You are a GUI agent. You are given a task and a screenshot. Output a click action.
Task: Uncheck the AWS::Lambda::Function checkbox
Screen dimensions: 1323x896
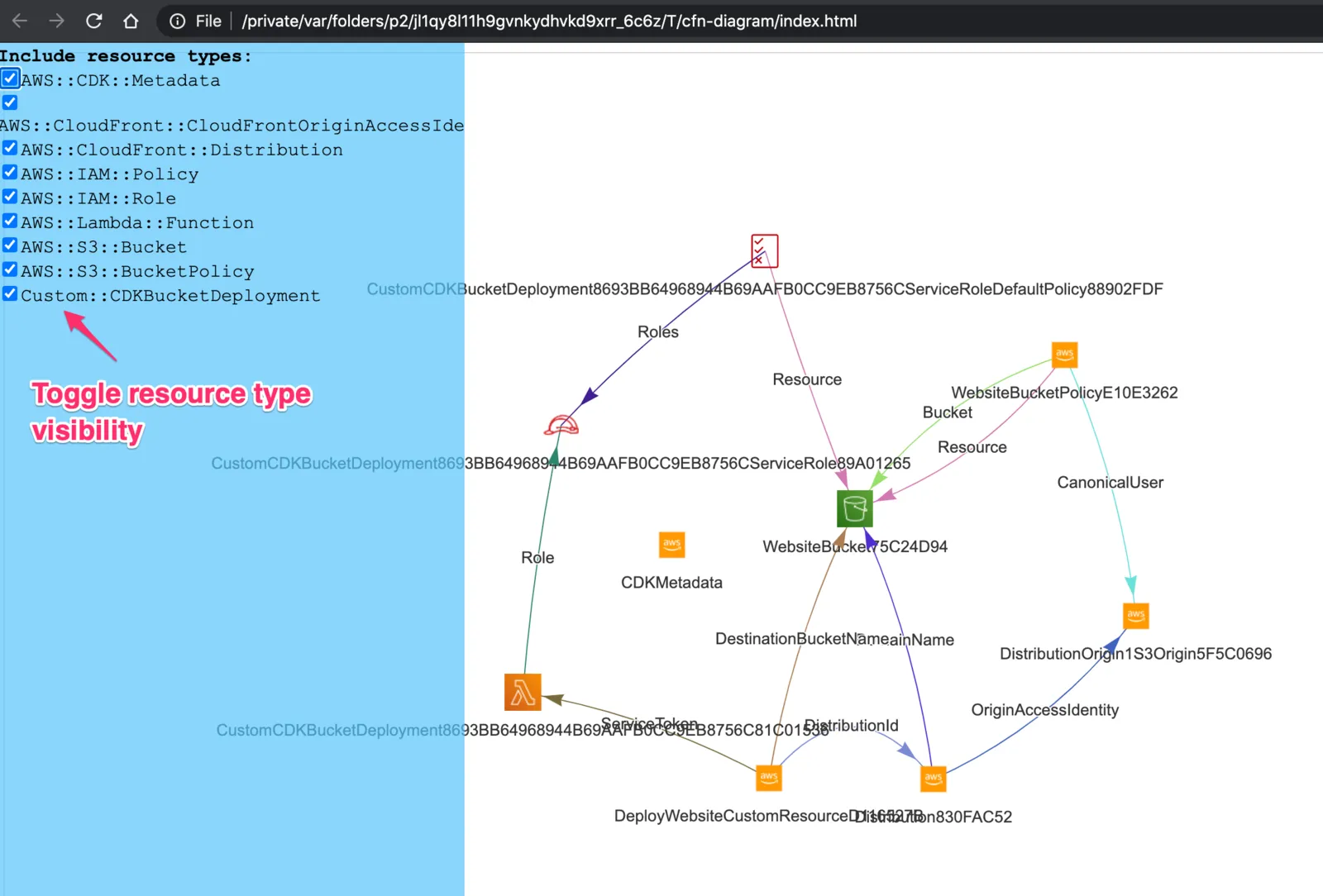point(10,221)
